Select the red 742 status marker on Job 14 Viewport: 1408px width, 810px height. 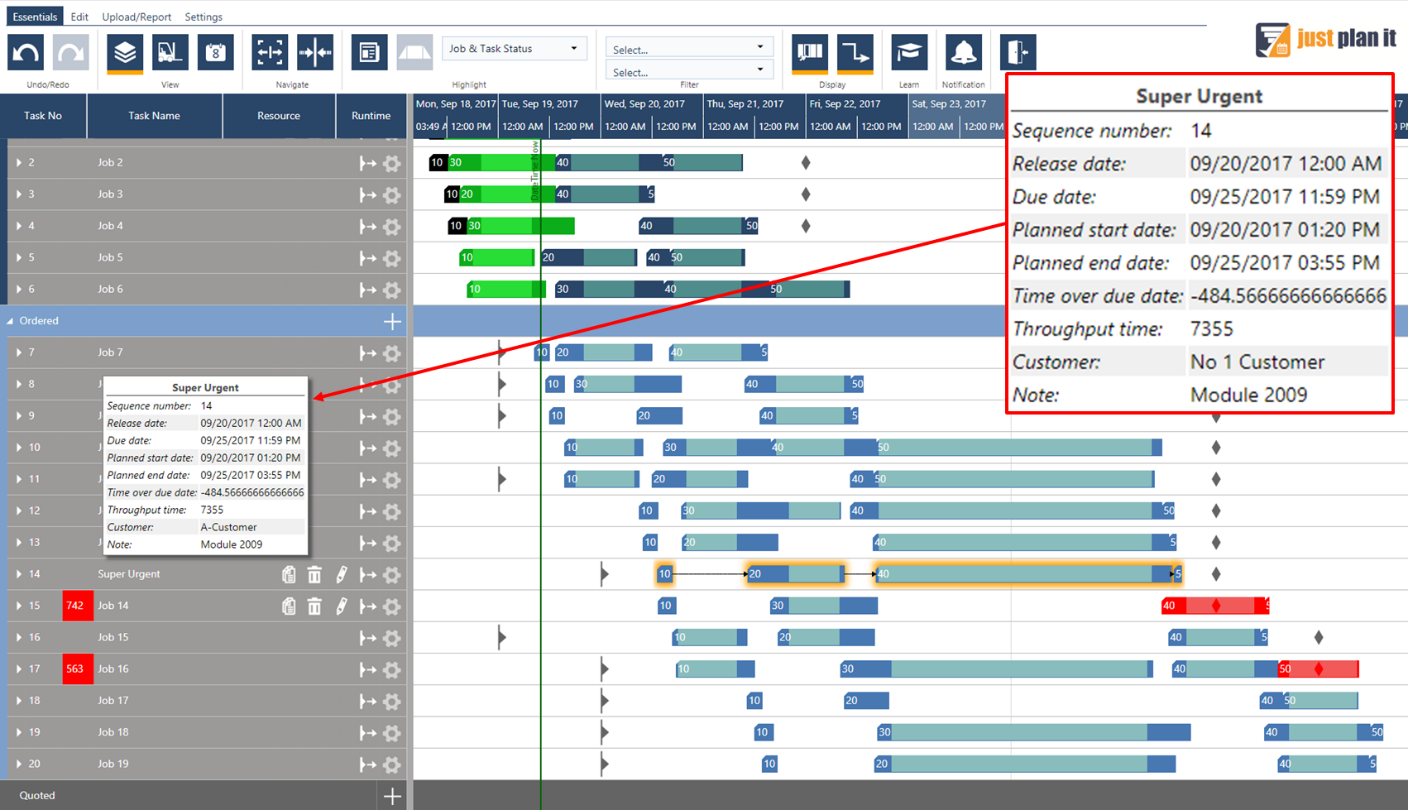click(77, 605)
